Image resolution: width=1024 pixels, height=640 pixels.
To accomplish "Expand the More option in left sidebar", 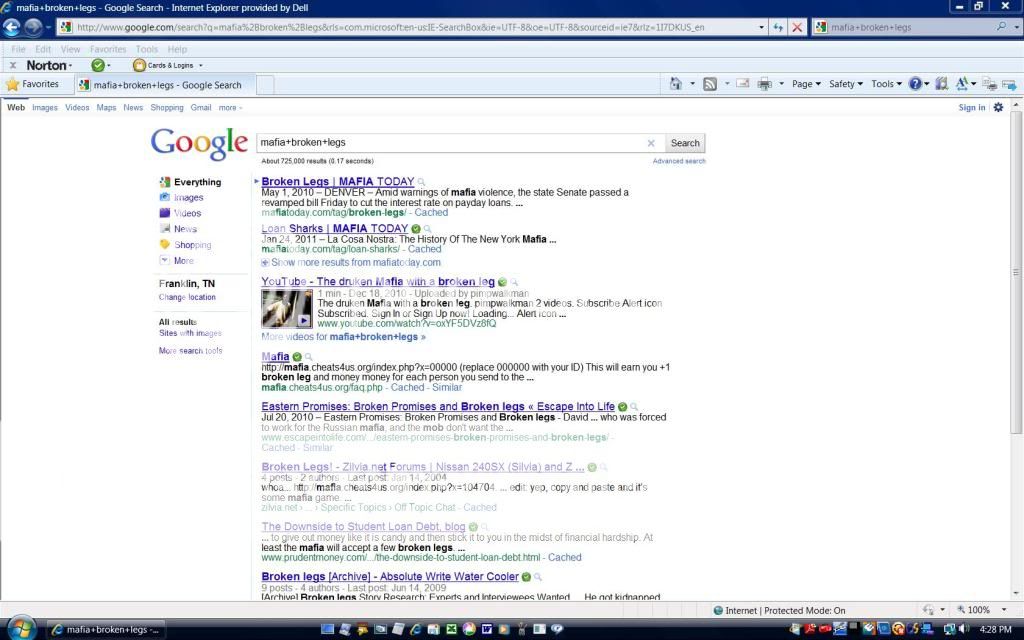I will click(177, 261).
